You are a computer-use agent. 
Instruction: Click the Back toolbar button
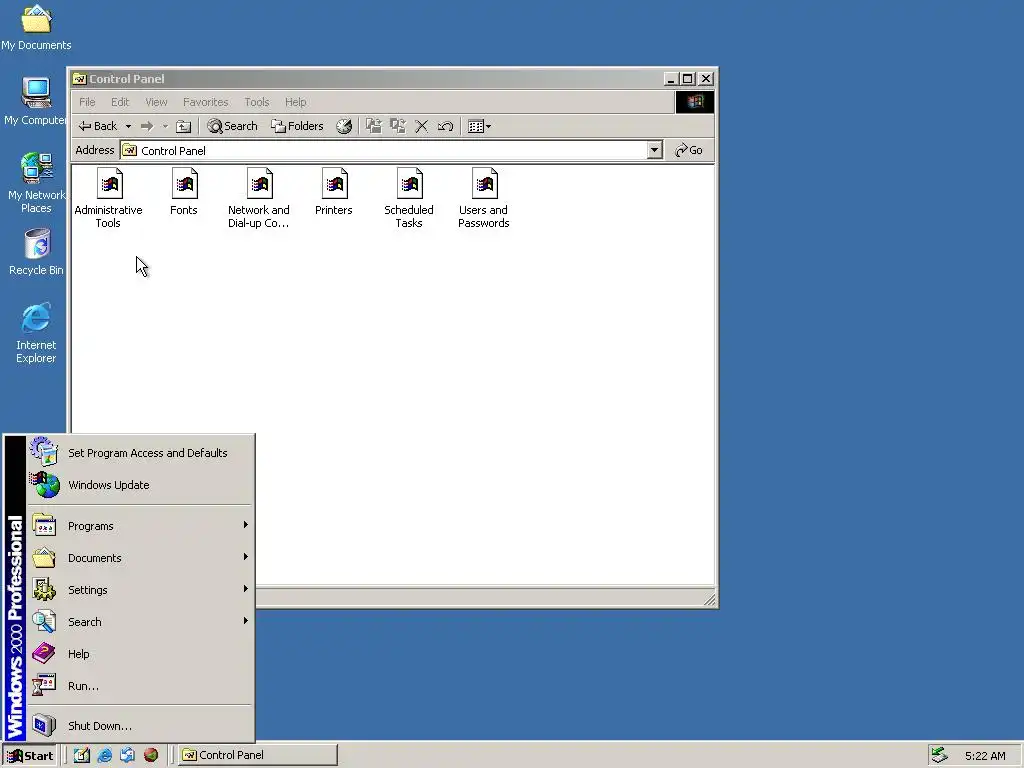pyautogui.click(x=97, y=126)
